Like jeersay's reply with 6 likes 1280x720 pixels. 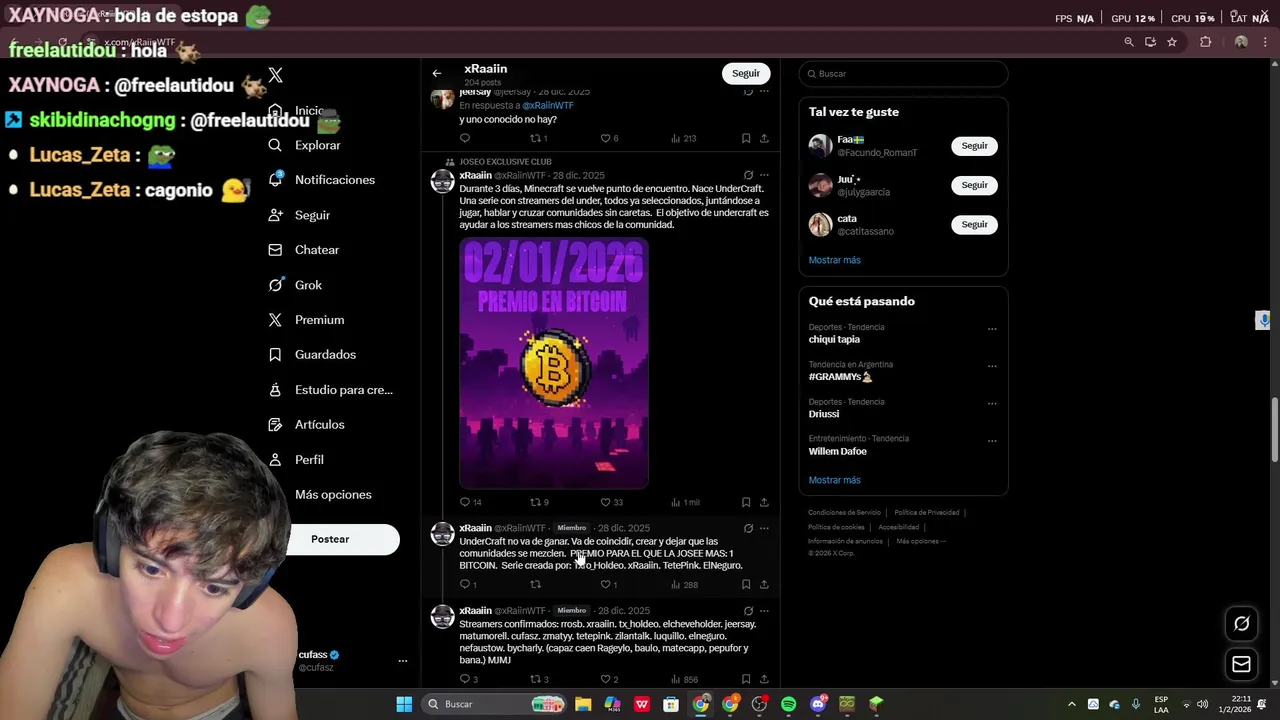click(x=606, y=138)
